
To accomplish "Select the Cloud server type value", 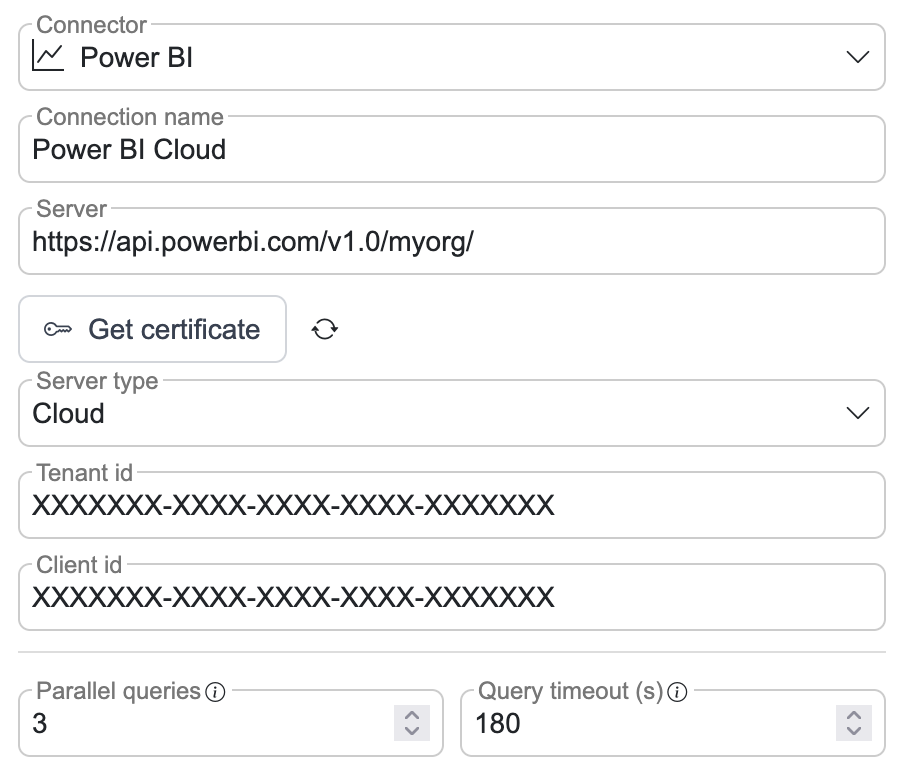I will click(68, 413).
